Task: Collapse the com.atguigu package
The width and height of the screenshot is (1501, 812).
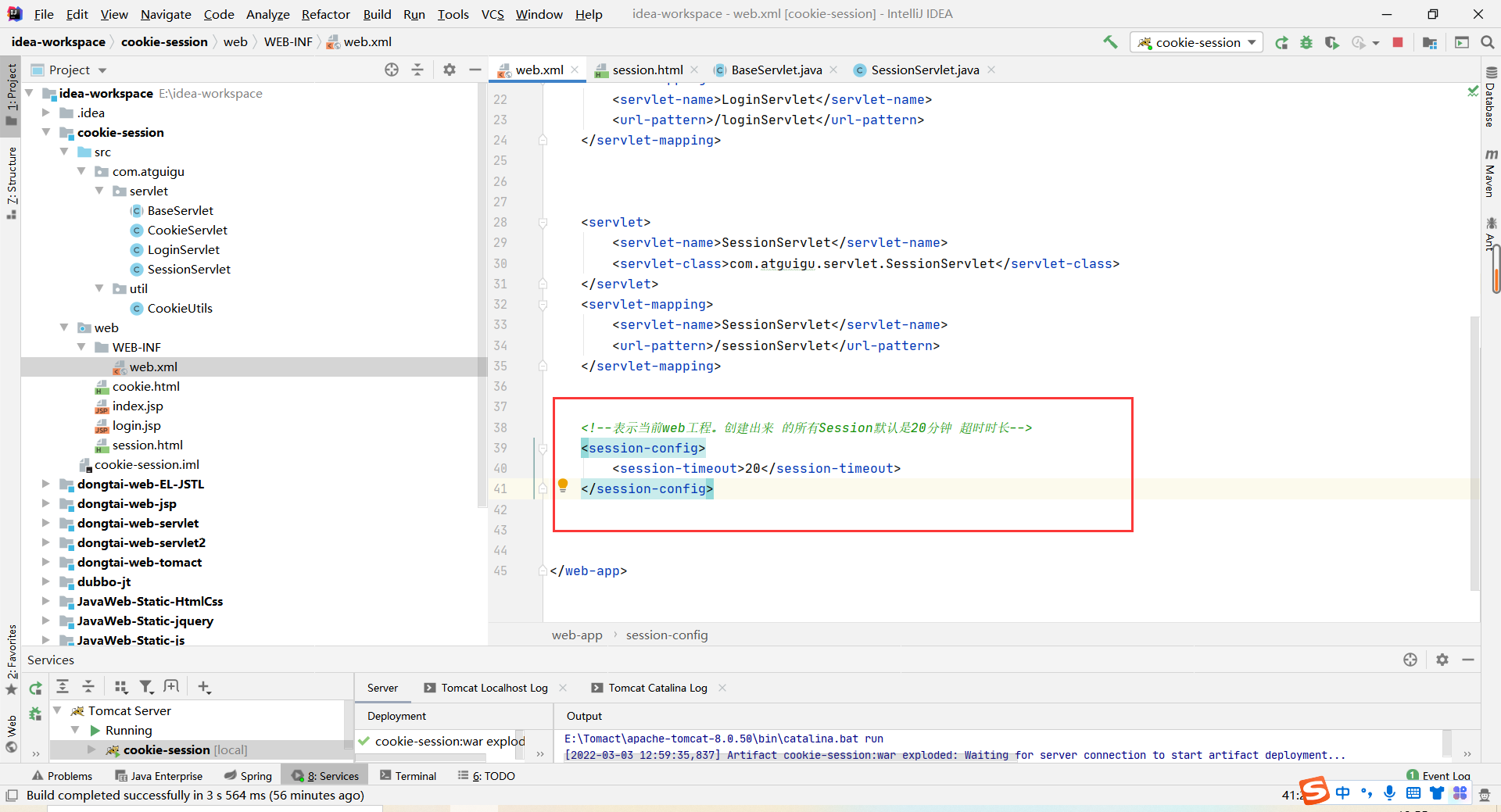Action: point(81,171)
